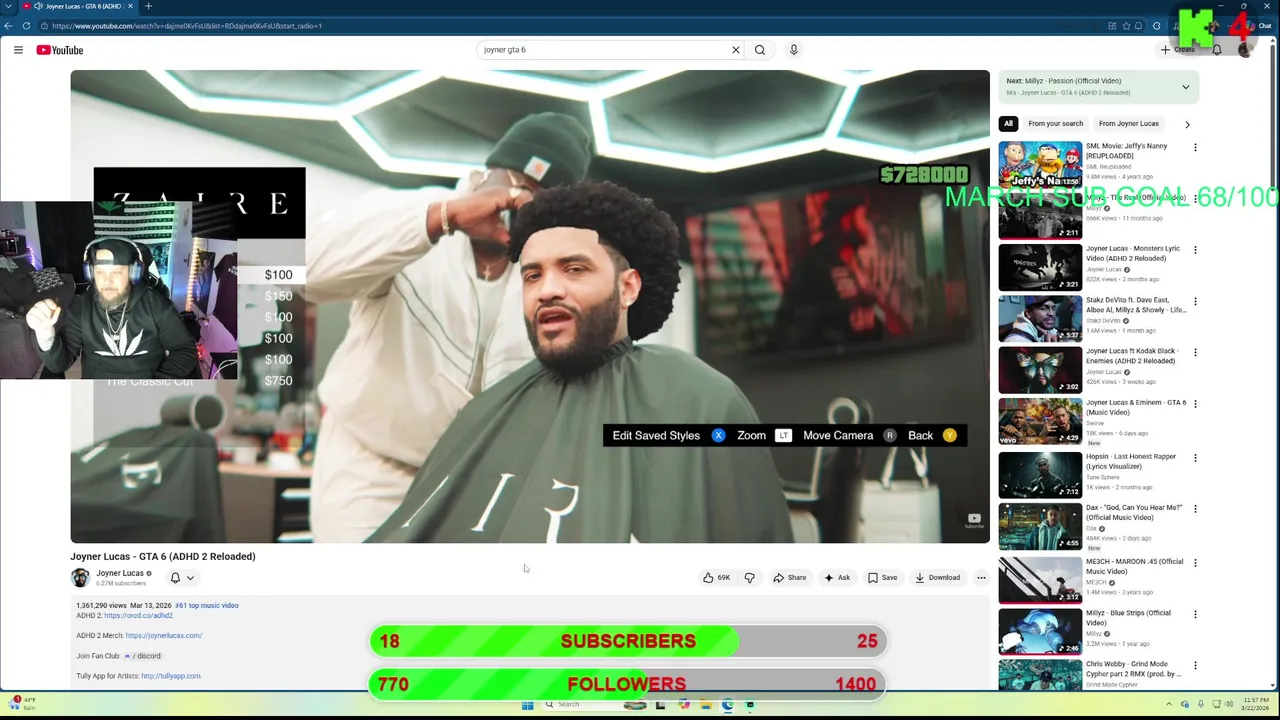Open Monsters Lyric Video thumbnail
The width and height of the screenshot is (1280, 720).
(x=1040, y=267)
